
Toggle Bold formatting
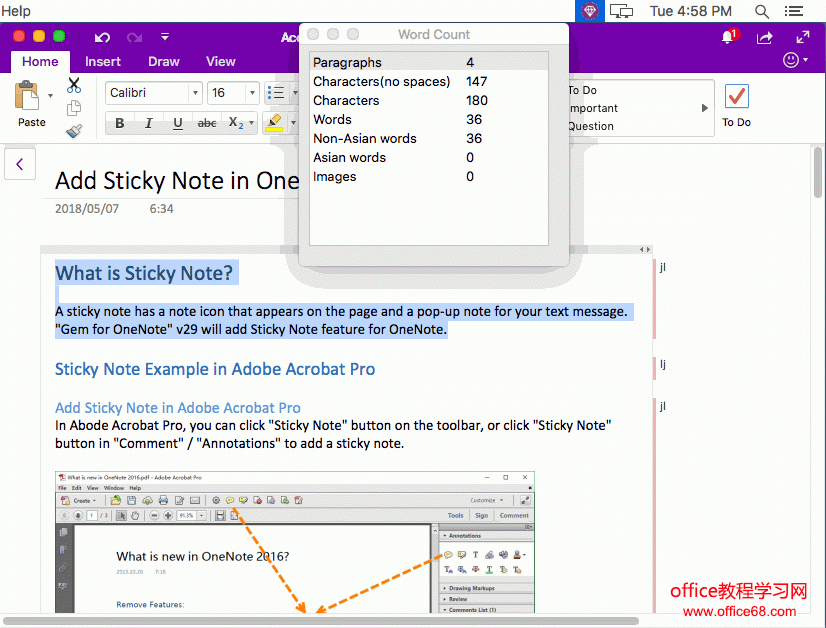(x=120, y=123)
